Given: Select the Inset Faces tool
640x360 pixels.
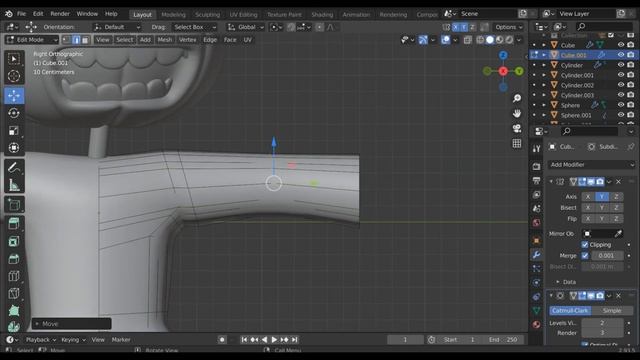Looking at the screenshot, I should [x=14, y=241].
